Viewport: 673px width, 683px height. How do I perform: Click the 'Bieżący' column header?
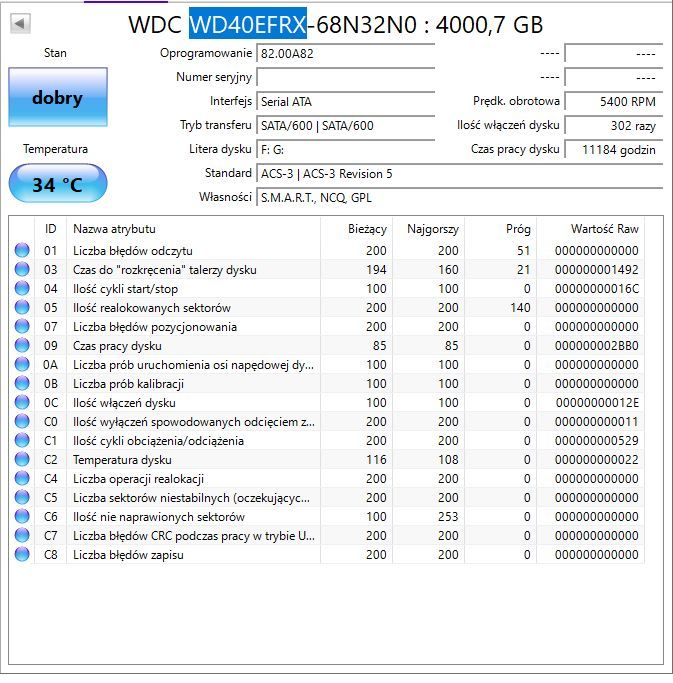point(356,229)
